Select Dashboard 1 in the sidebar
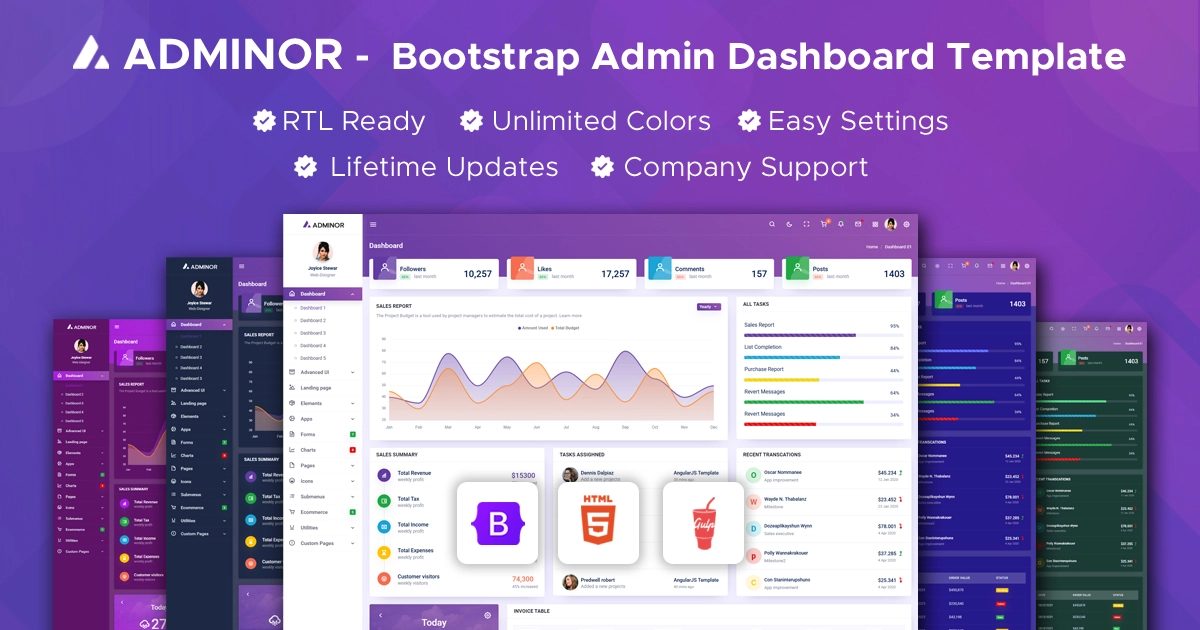The width and height of the screenshot is (1200, 630). pyautogui.click(x=313, y=308)
